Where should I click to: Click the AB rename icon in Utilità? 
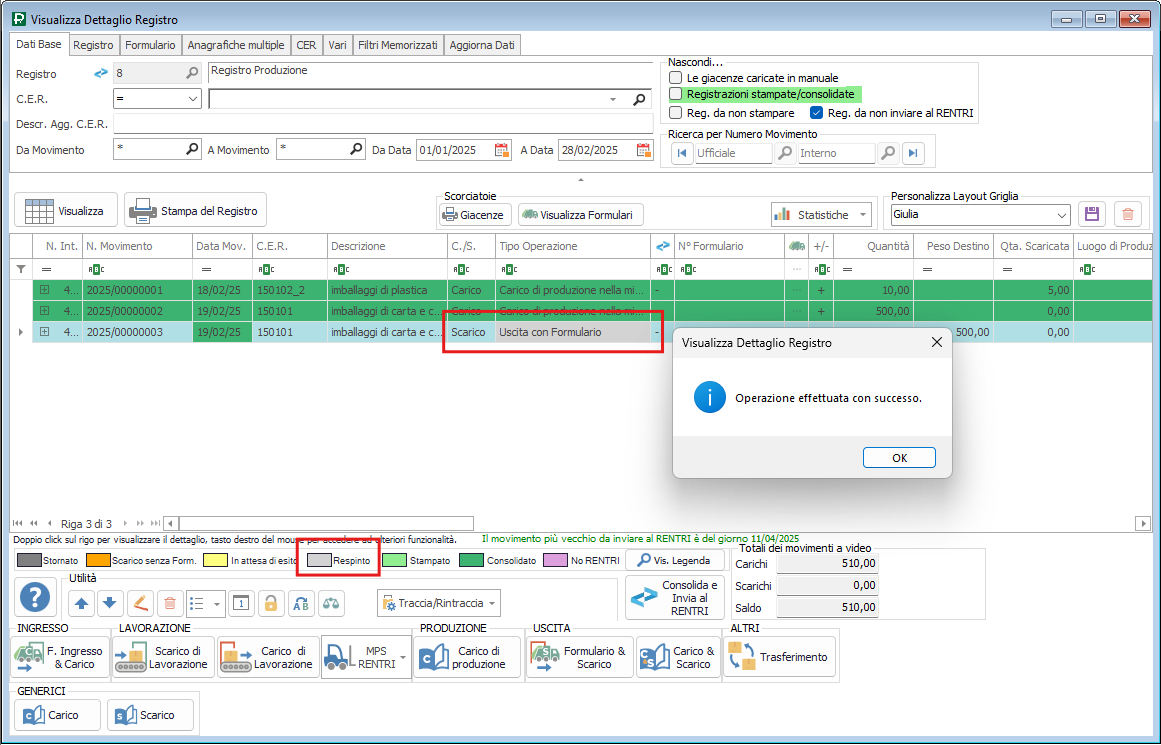click(x=300, y=603)
